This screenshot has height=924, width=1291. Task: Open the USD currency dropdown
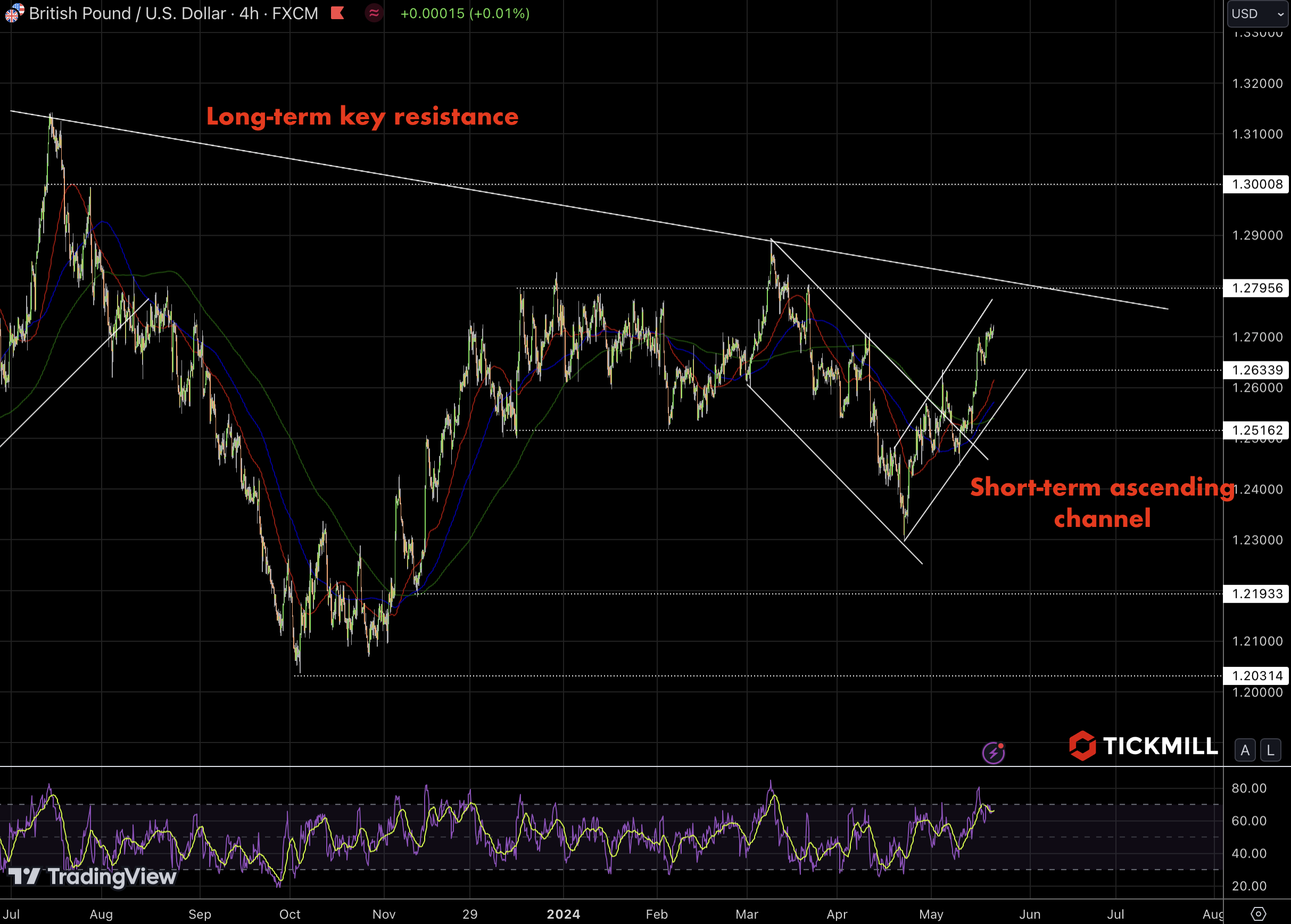(1257, 14)
